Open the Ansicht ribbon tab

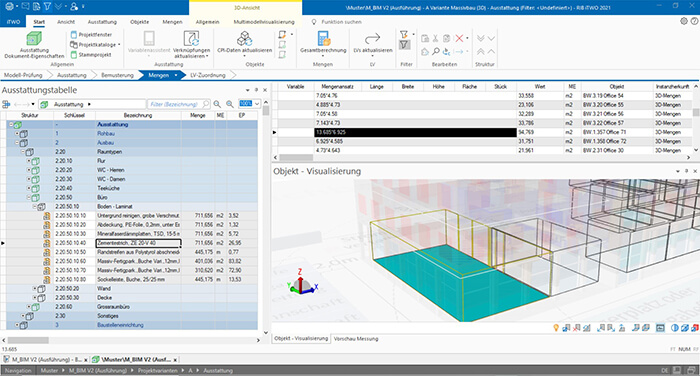(66, 22)
